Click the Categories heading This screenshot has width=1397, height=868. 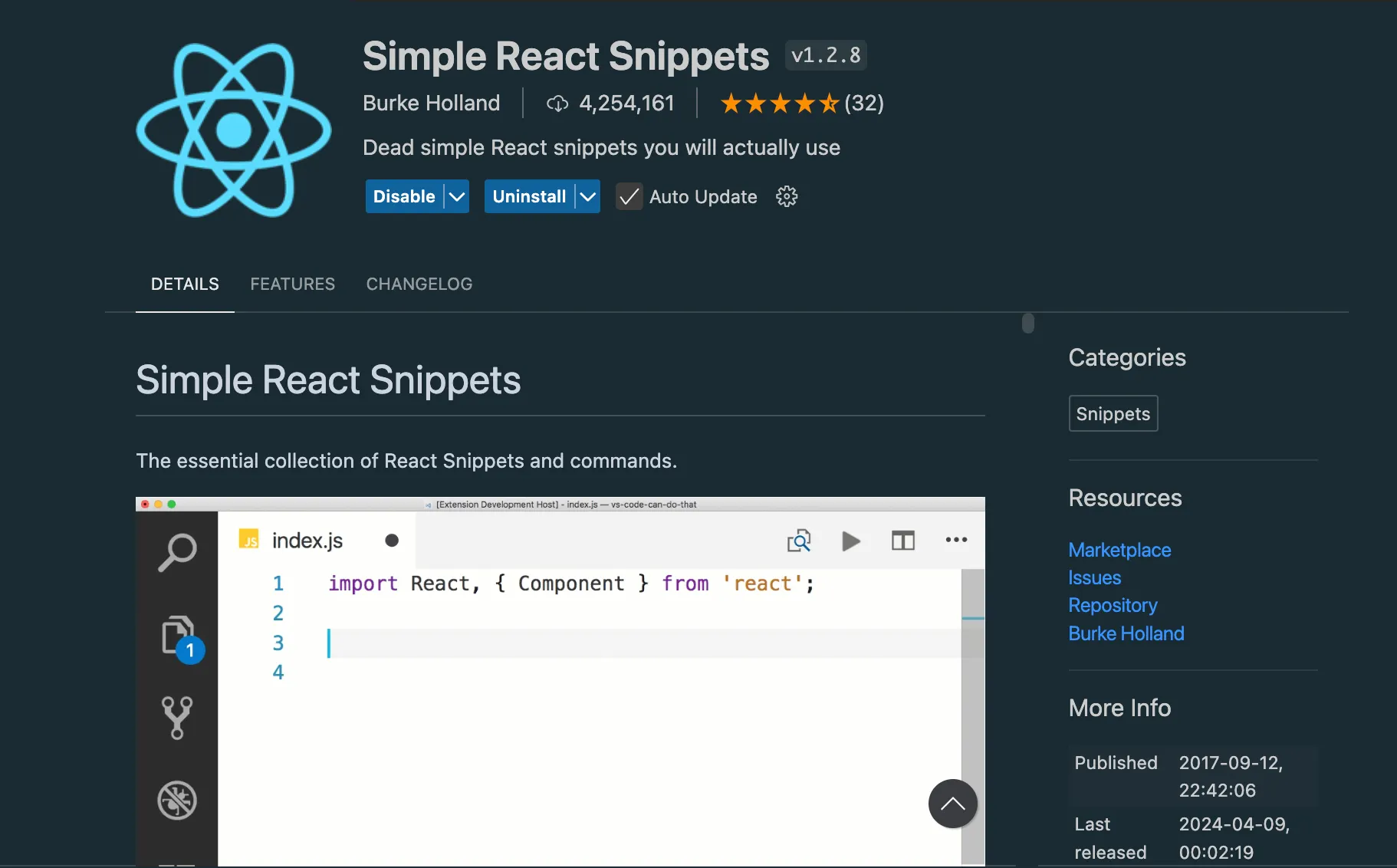point(1127,358)
